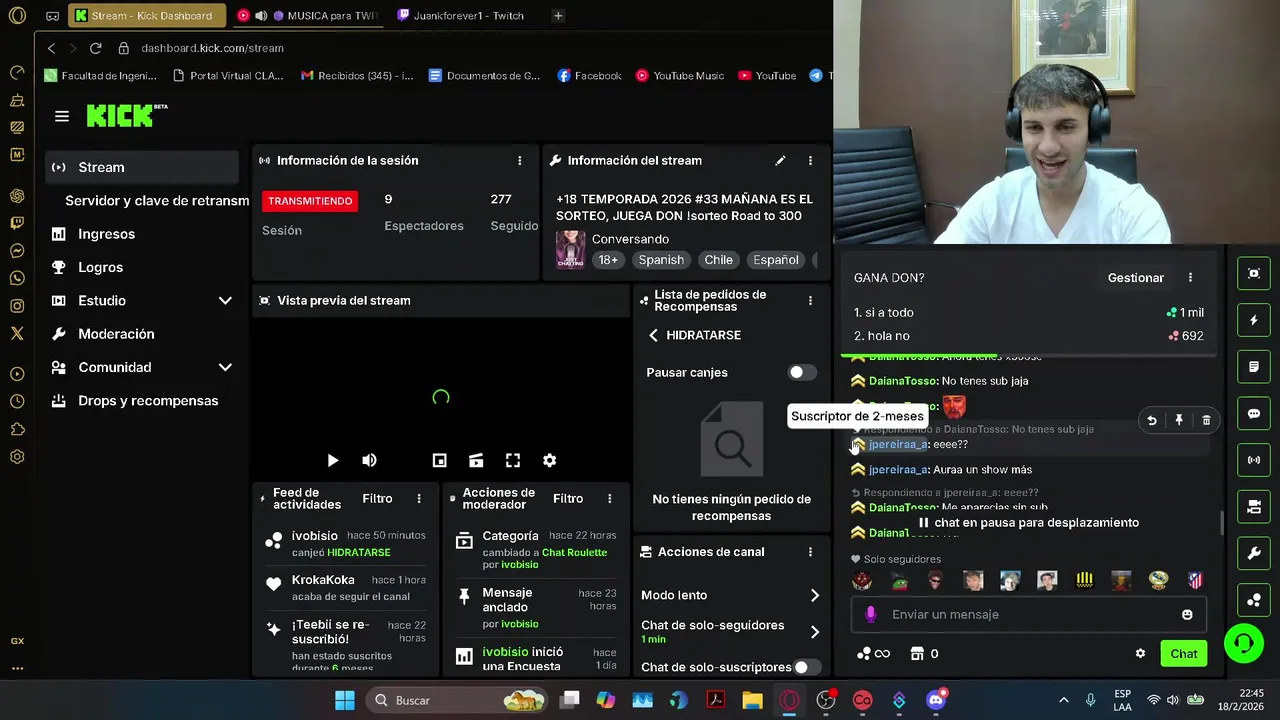
Task: Click the taskbar Buscar search box
Action: click(458, 700)
